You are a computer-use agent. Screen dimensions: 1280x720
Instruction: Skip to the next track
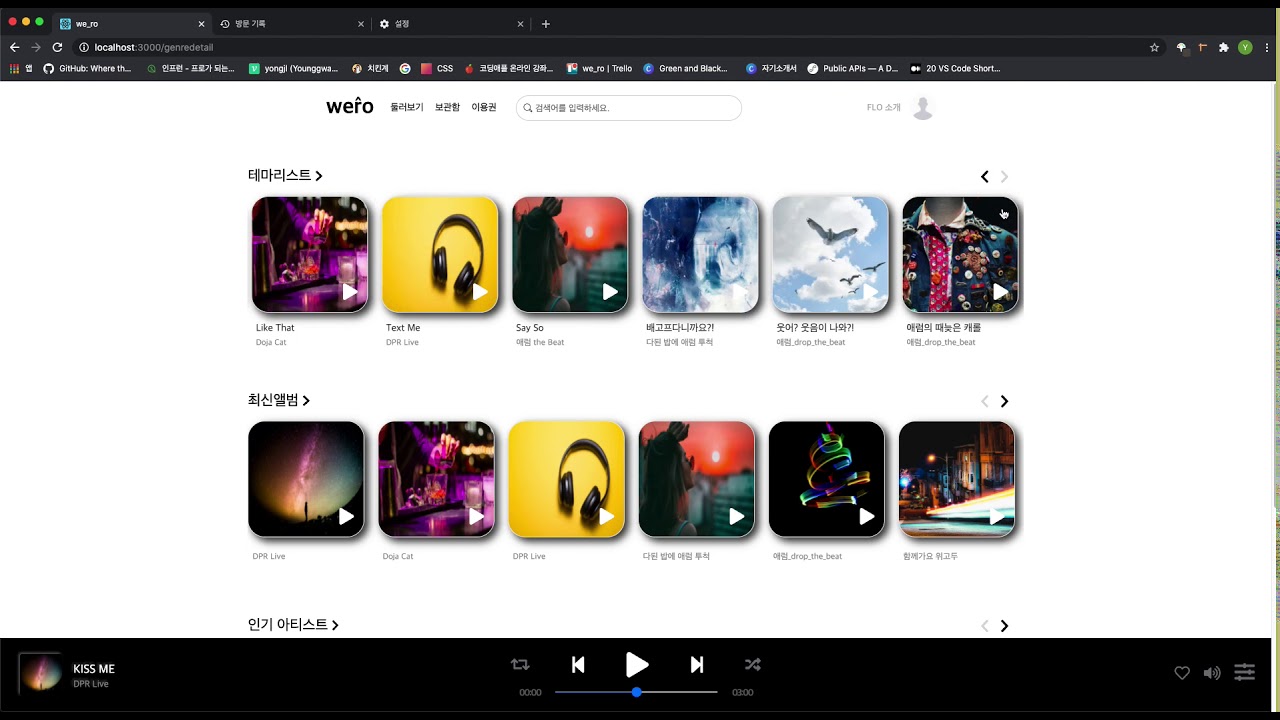coord(697,665)
